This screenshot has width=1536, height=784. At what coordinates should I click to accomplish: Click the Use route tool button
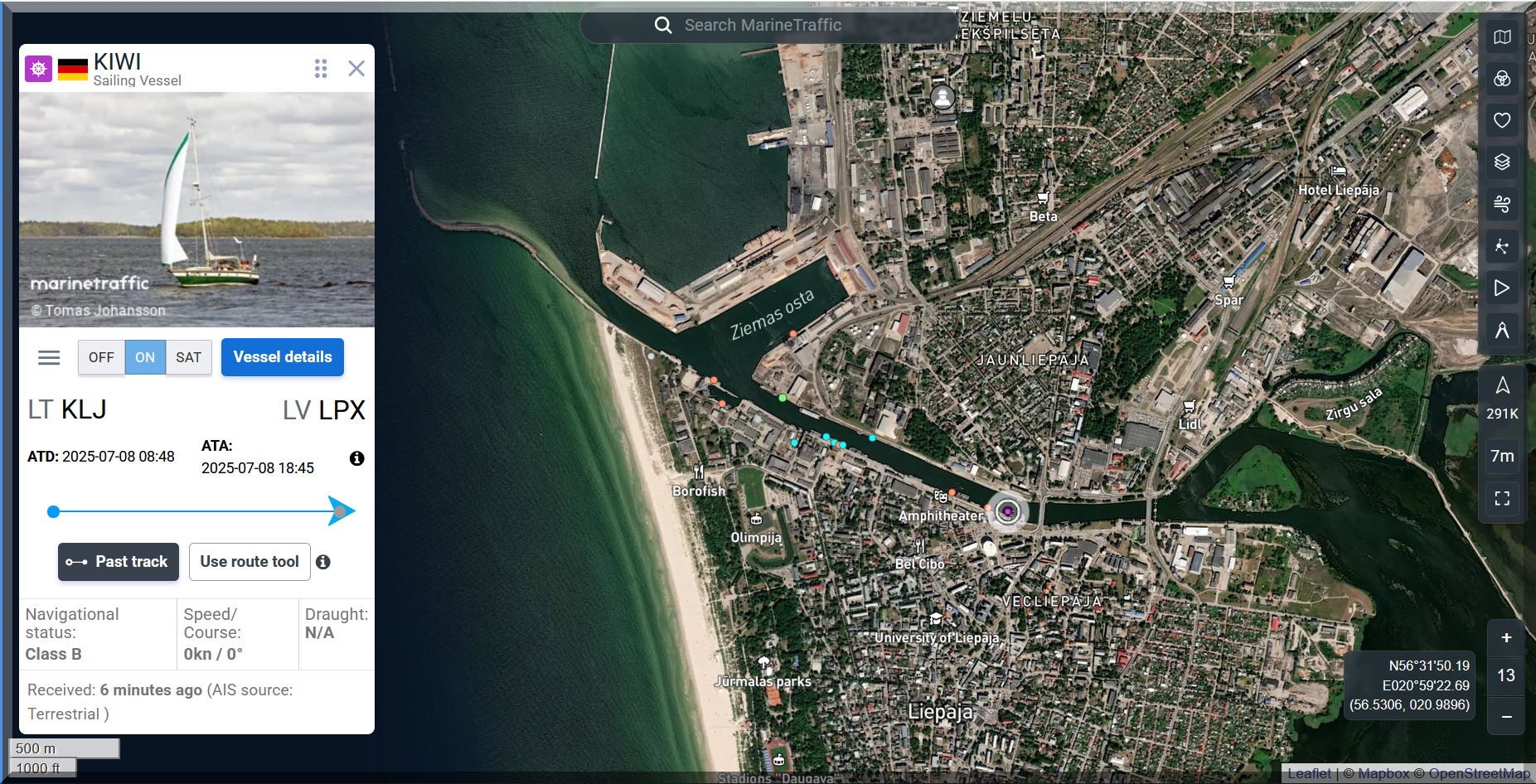pos(250,562)
